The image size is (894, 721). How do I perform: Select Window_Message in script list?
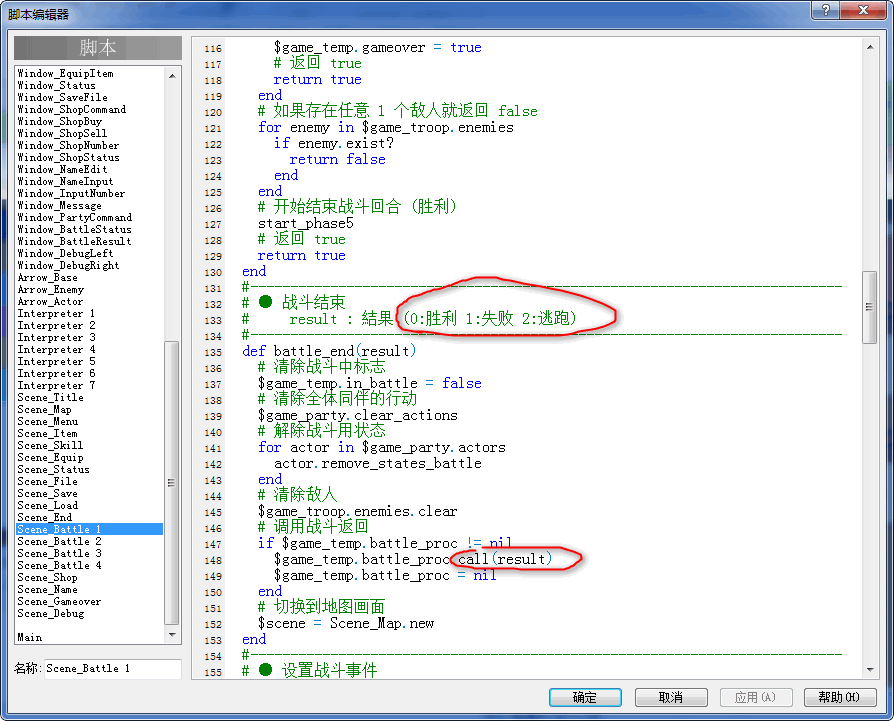tap(59, 205)
